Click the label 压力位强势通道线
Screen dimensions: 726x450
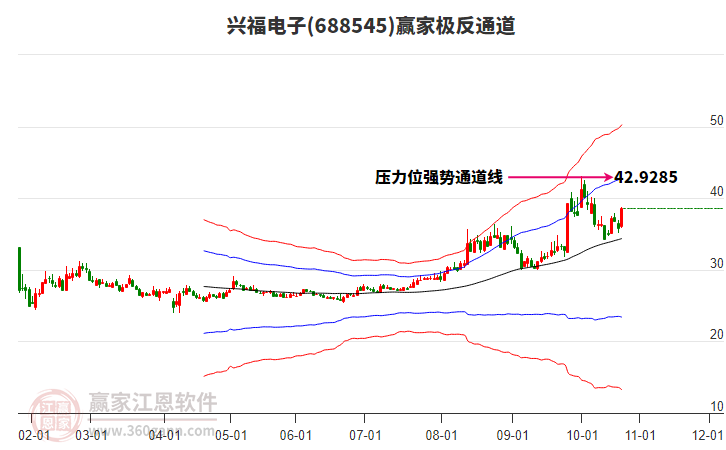[x=438, y=177]
